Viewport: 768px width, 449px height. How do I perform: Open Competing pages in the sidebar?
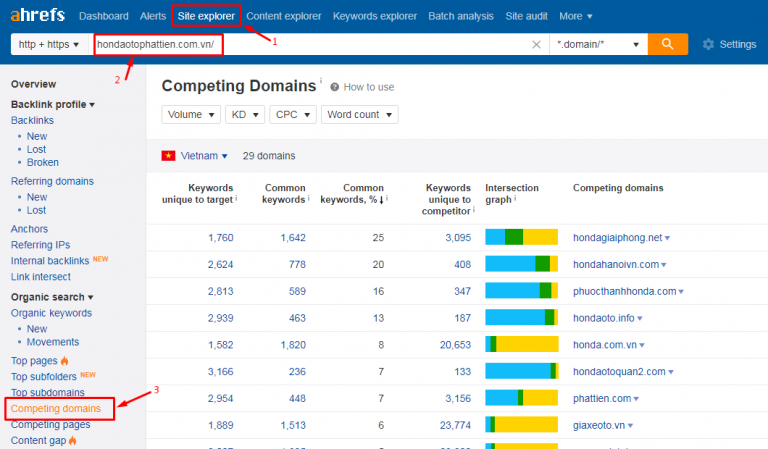click(x=50, y=425)
